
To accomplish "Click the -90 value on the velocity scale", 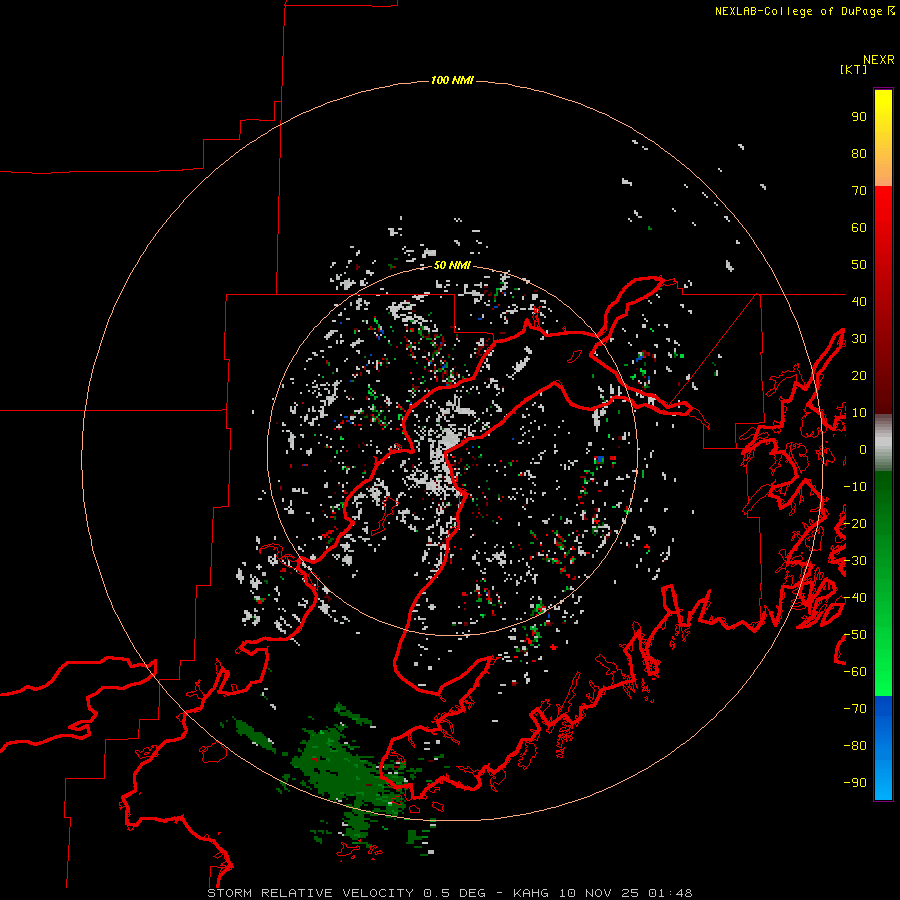I will point(855,783).
